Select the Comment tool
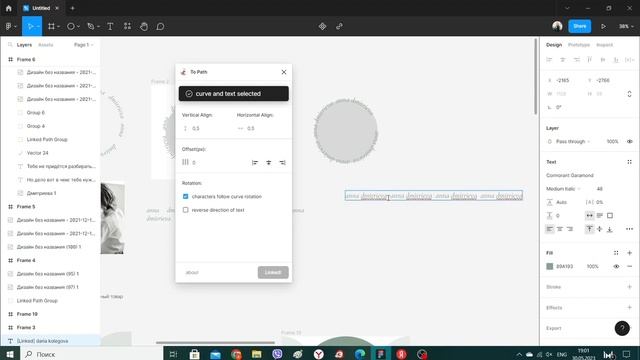The width and height of the screenshot is (640, 360). pos(160,27)
